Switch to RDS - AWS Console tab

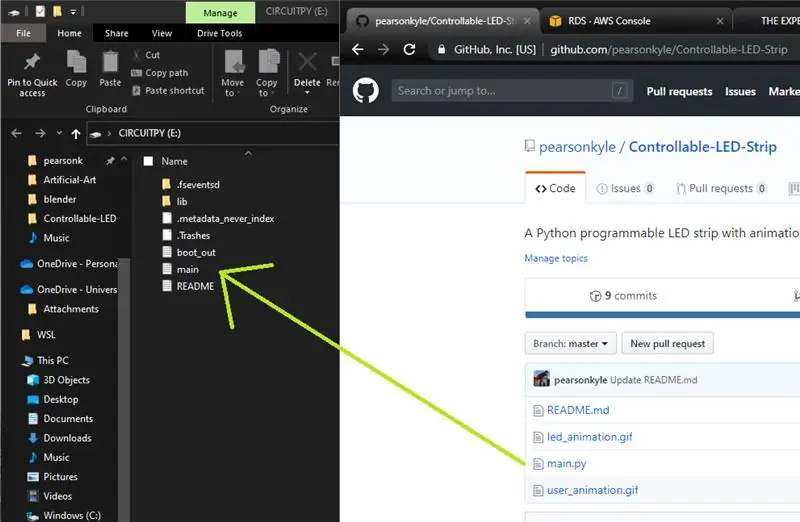(636, 21)
